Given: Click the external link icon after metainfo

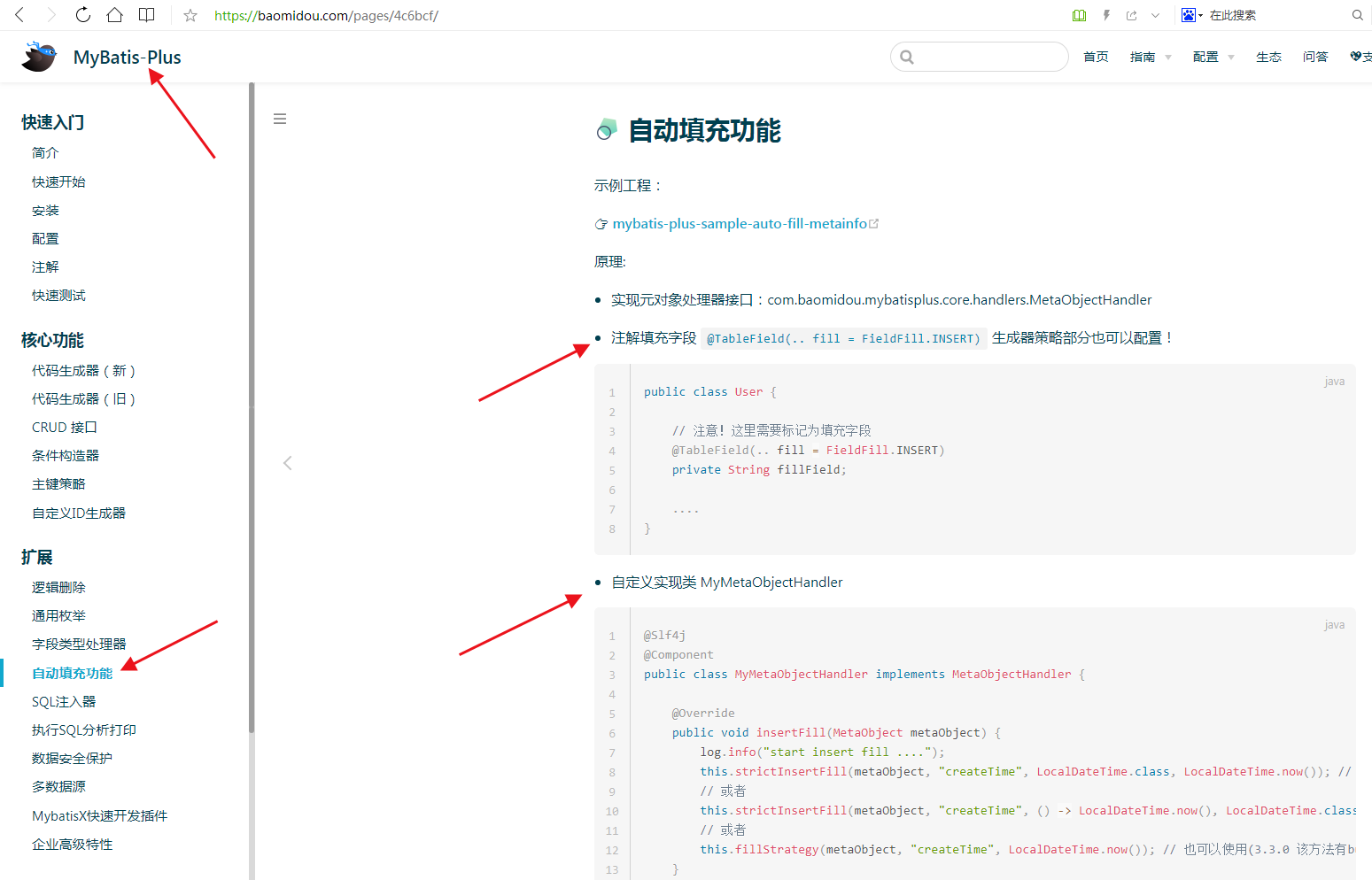Looking at the screenshot, I should [874, 224].
